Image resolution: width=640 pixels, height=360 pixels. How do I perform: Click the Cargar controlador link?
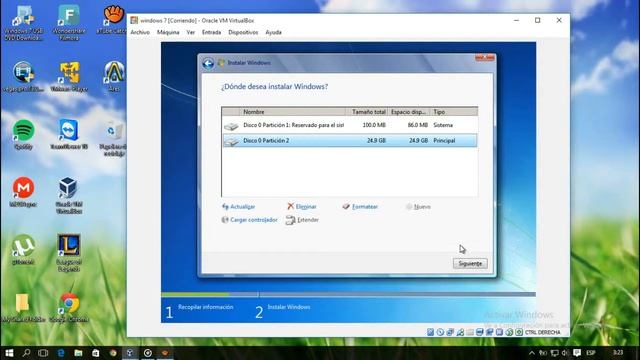pos(249,220)
